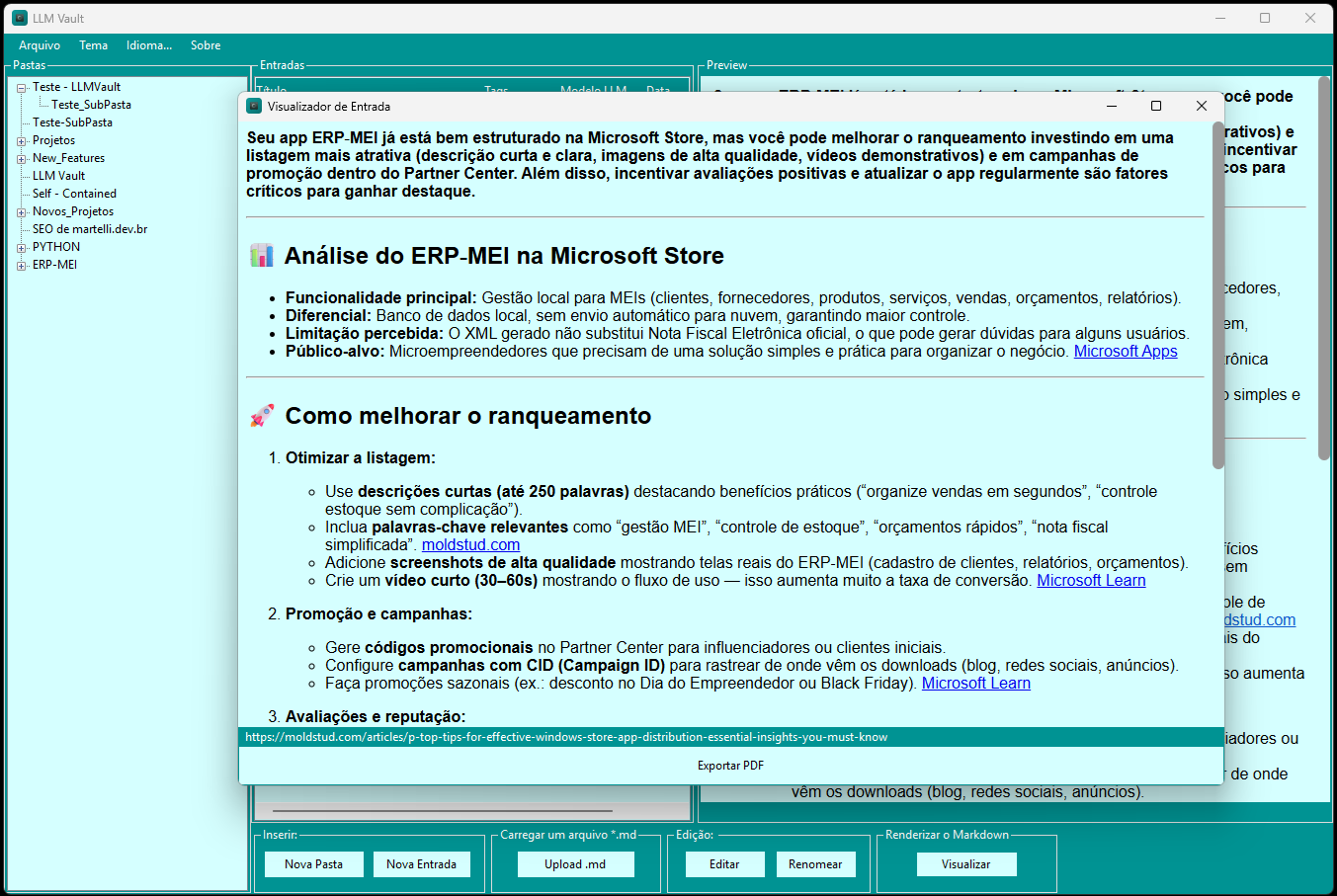Click the Visualizador de Entrada dialog icon
The width and height of the screenshot is (1337, 896).
254,106
